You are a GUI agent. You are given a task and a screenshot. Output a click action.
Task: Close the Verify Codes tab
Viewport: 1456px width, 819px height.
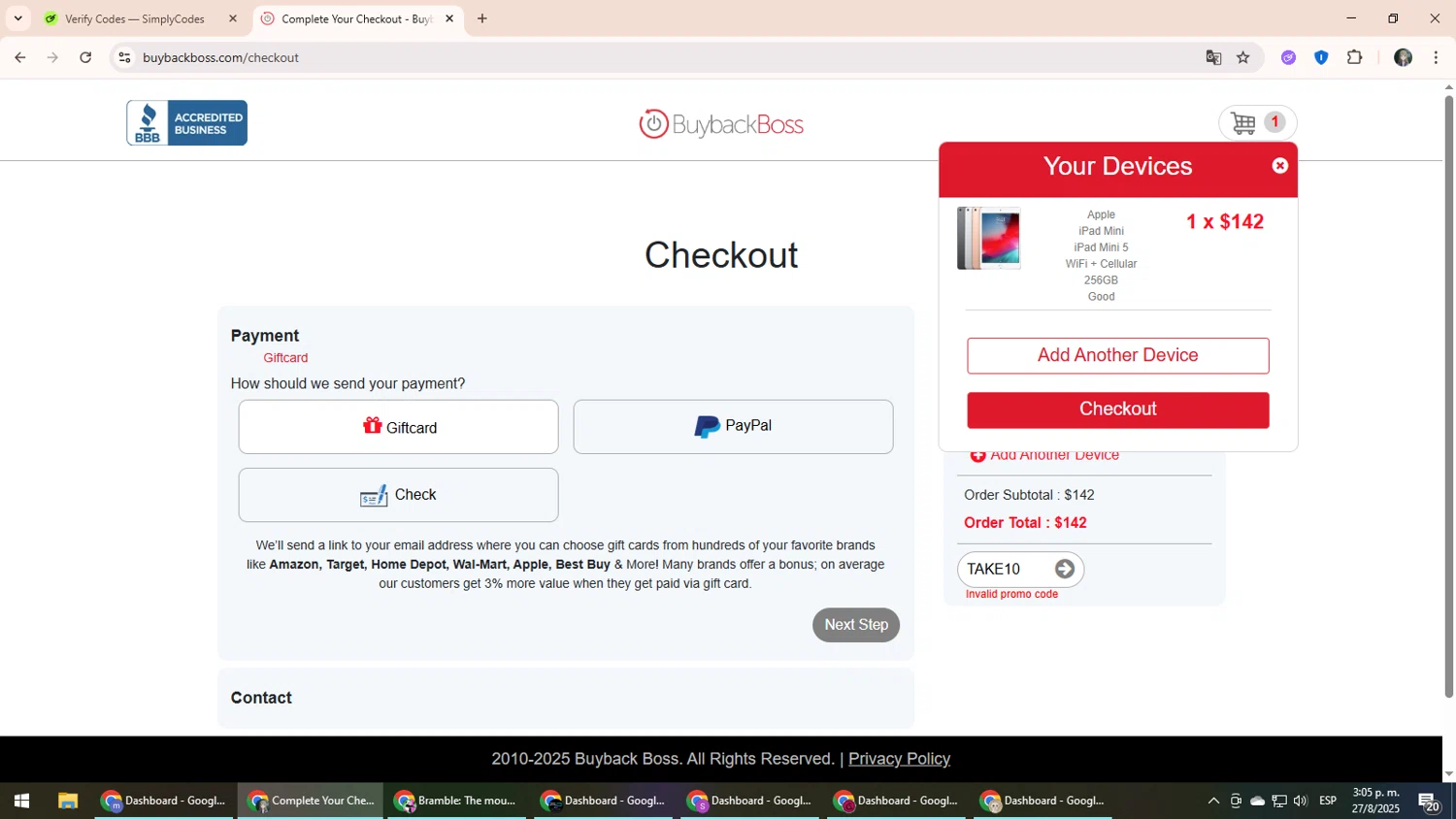(x=233, y=18)
